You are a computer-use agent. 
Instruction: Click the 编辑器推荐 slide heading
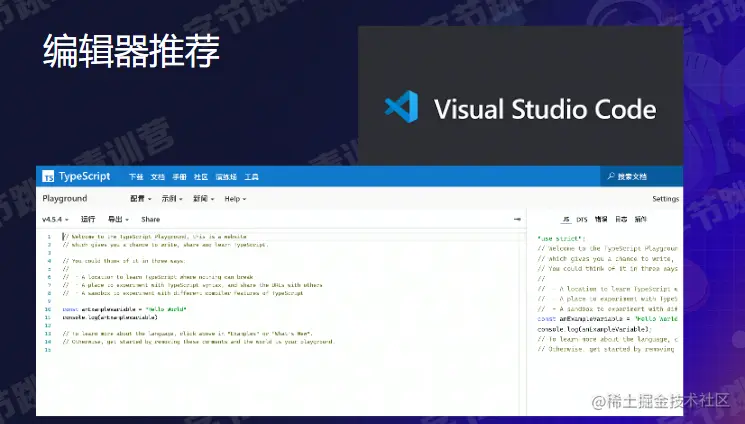pyautogui.click(x=131, y=51)
